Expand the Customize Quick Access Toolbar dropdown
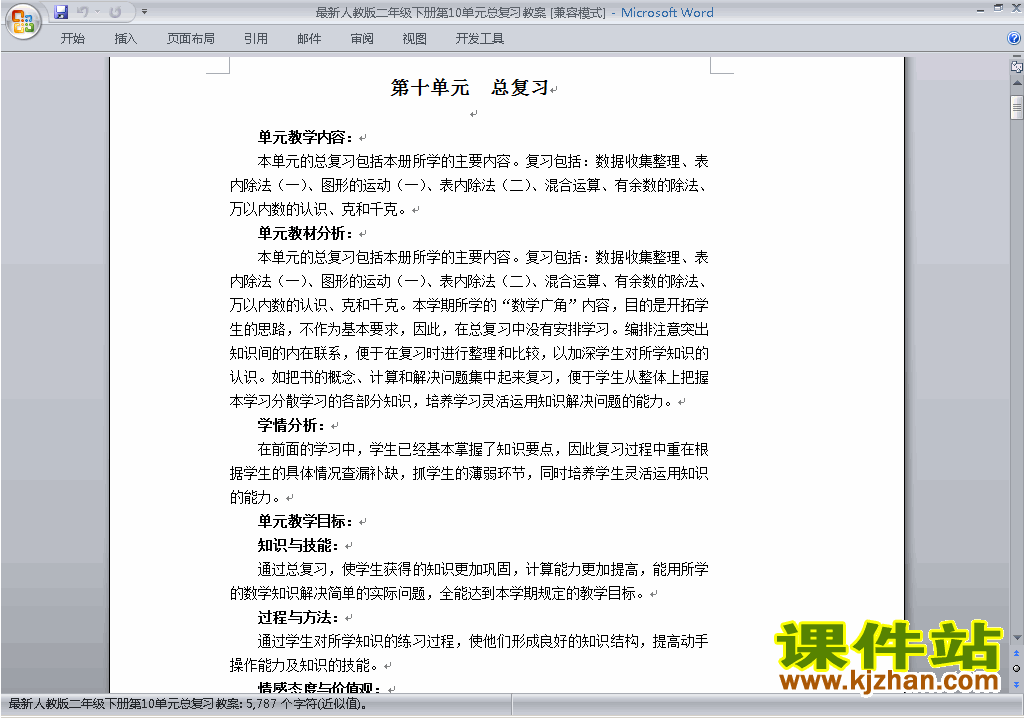This screenshot has width=1024, height=718. coord(144,12)
